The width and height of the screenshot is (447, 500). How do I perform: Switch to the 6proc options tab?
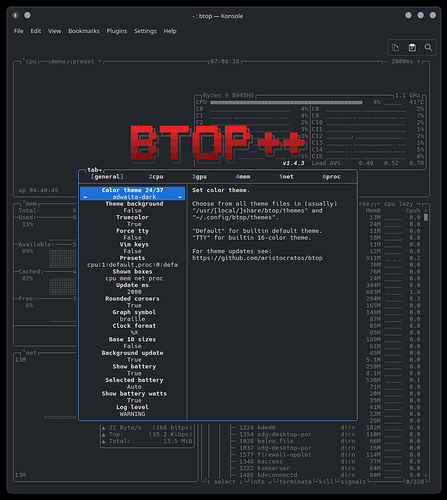coord(331,177)
